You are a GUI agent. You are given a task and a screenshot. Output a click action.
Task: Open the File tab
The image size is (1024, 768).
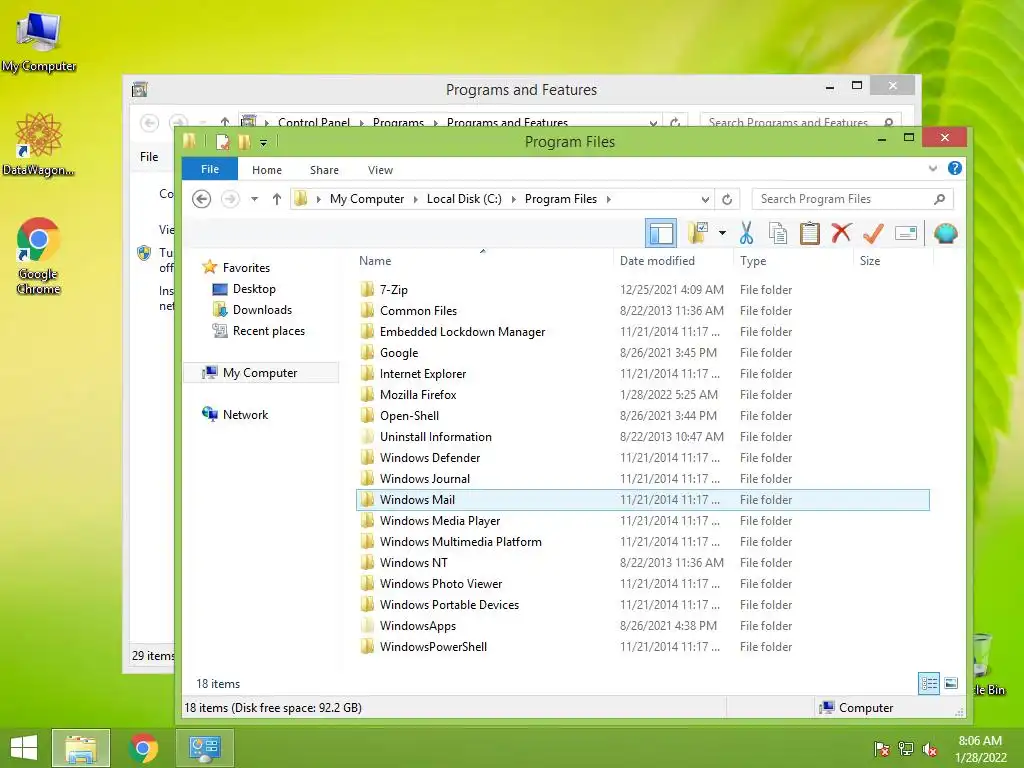coord(210,169)
